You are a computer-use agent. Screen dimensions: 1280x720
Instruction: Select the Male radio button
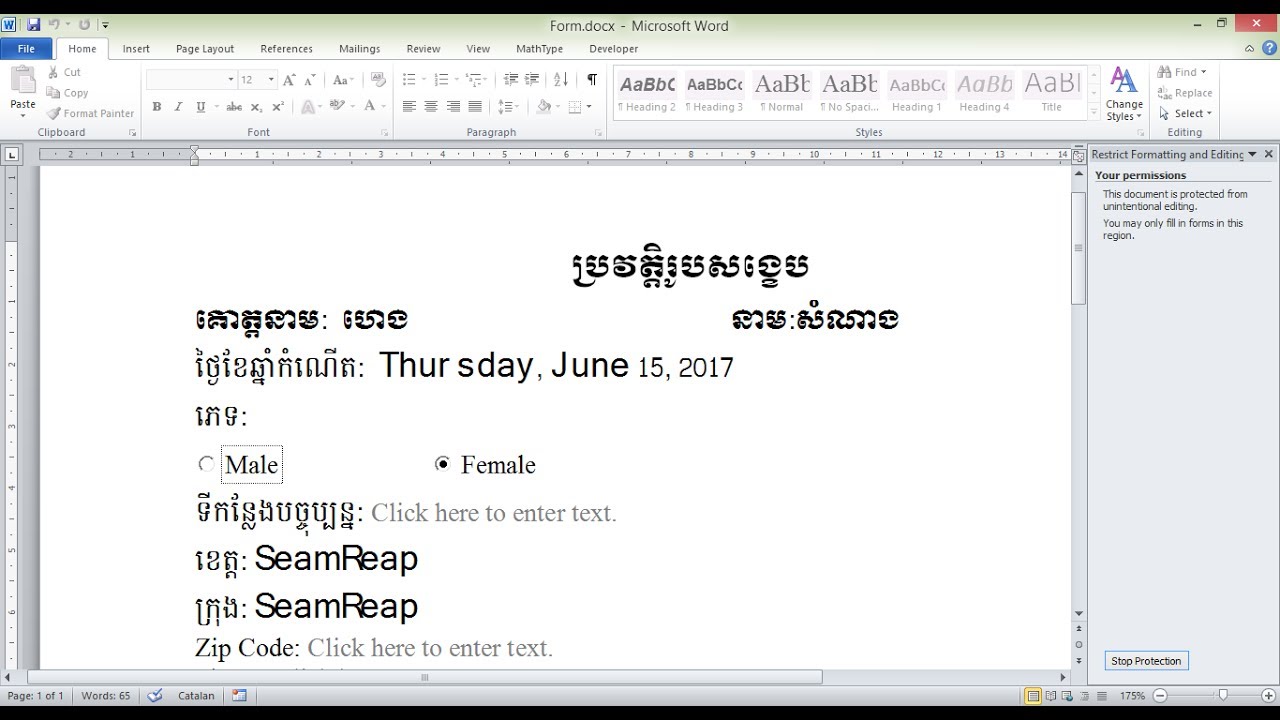[x=206, y=464]
